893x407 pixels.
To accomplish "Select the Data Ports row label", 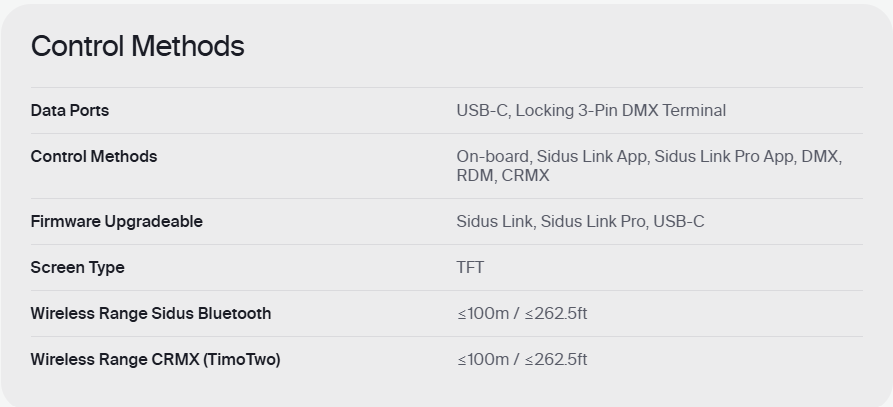I will 69,110.
